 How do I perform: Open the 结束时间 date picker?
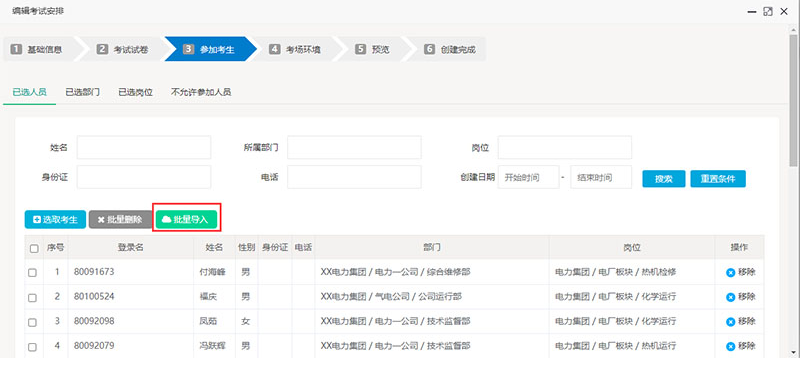click(601, 177)
